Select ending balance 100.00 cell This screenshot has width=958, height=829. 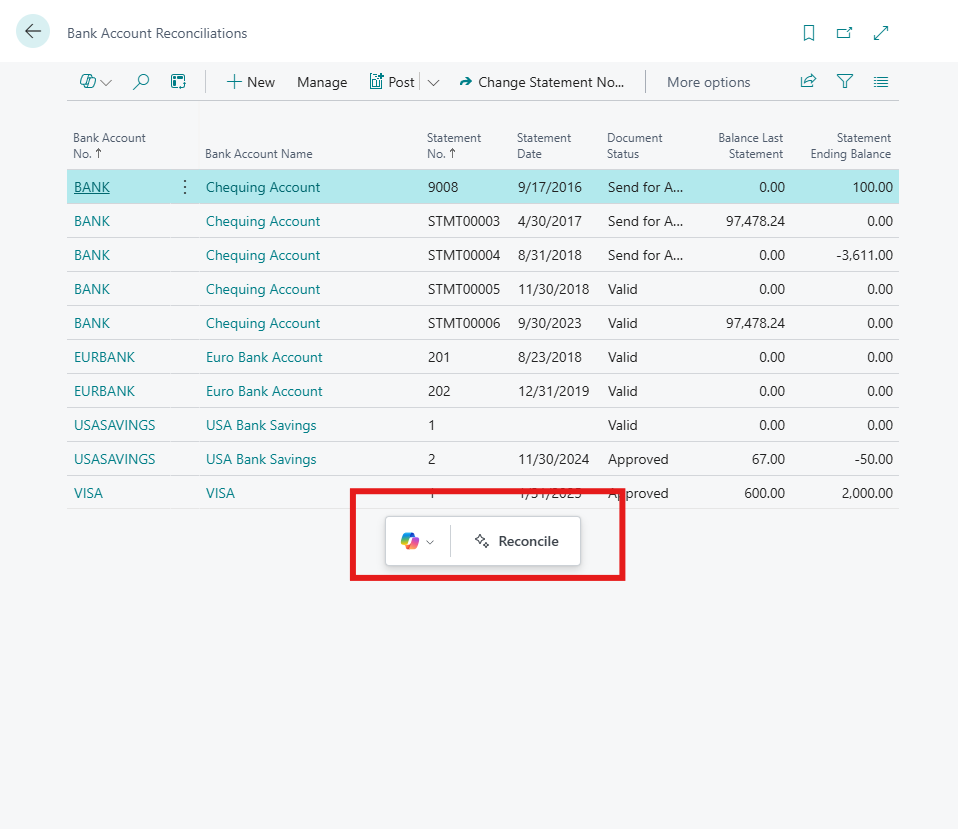(x=872, y=187)
